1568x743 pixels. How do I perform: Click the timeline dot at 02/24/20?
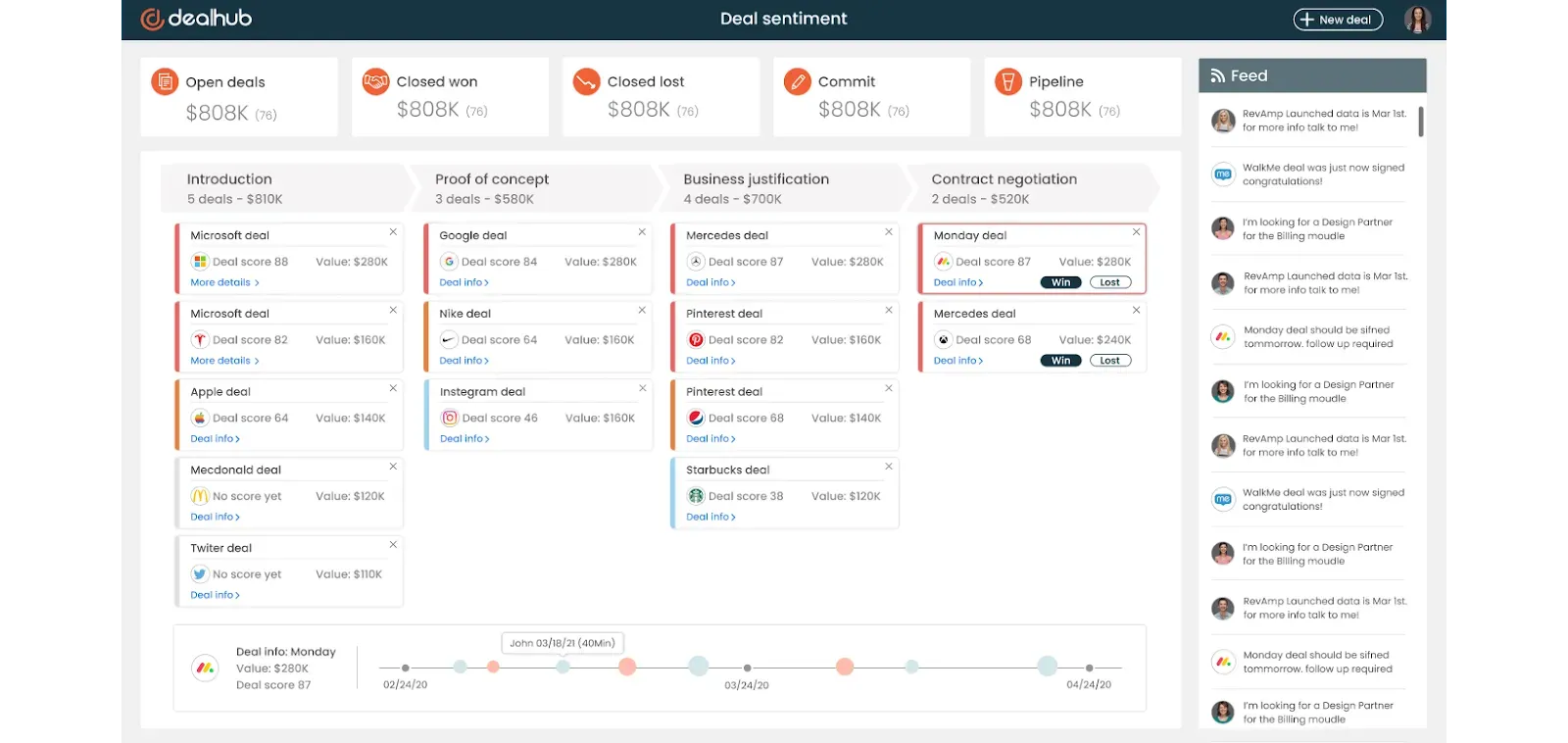click(x=406, y=668)
